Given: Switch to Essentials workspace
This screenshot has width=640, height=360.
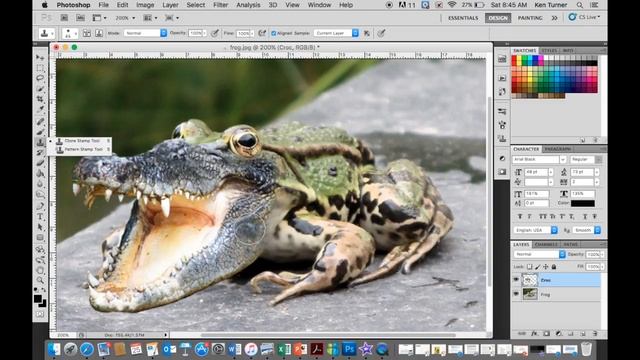Looking at the screenshot, I should click(x=463, y=18).
